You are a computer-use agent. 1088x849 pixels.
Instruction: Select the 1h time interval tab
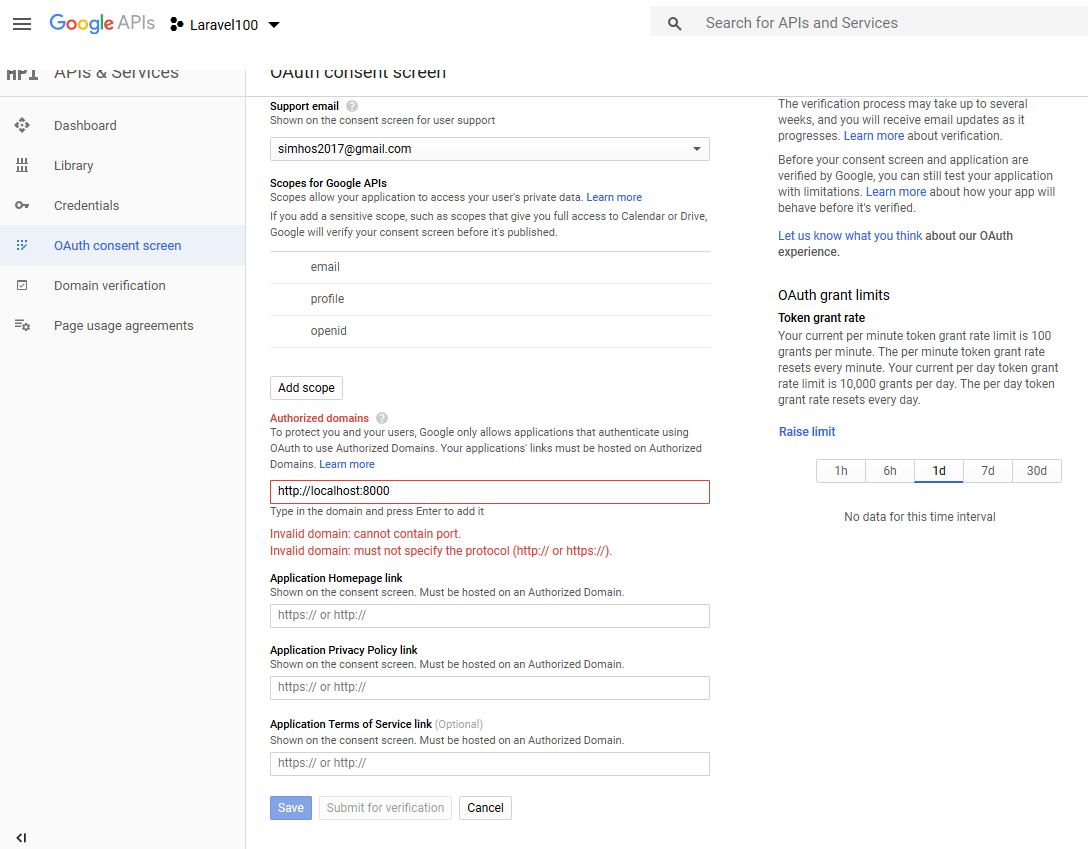(x=841, y=471)
